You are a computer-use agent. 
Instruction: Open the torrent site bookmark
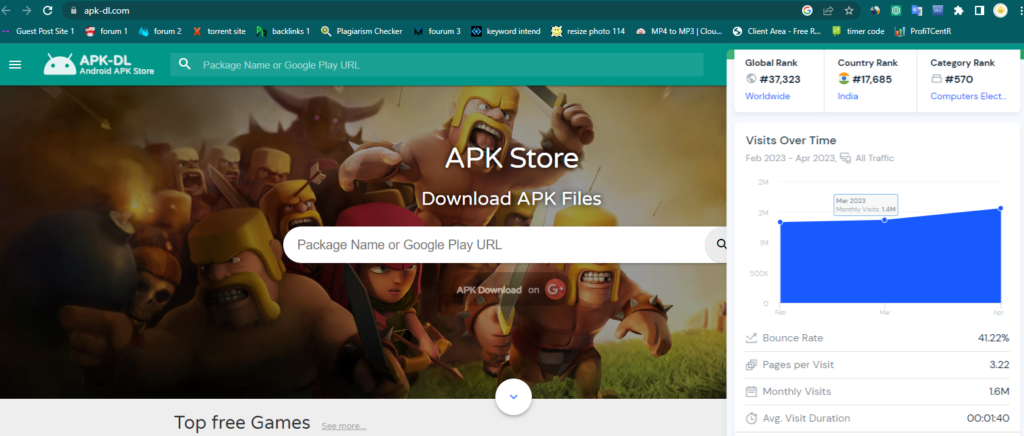(219, 31)
